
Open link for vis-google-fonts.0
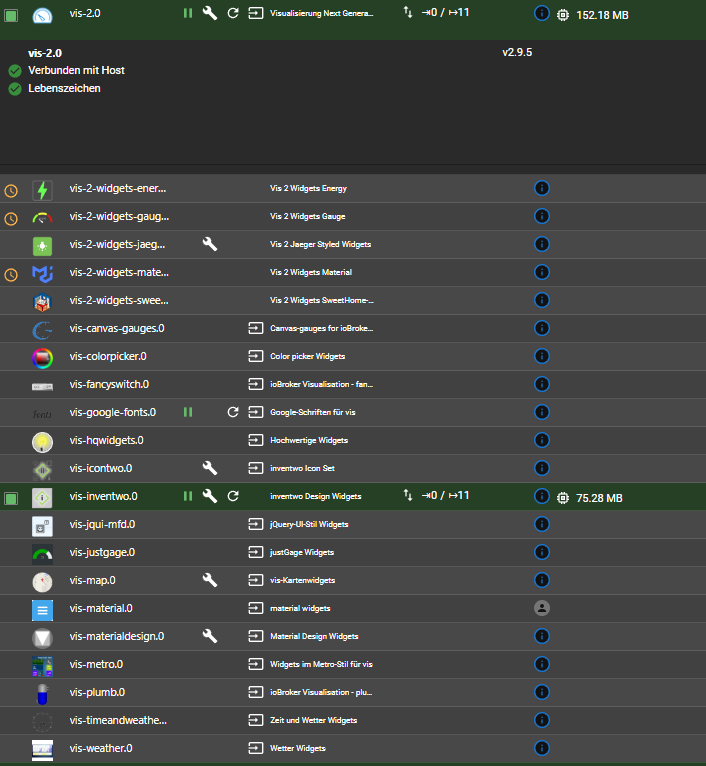(256, 412)
